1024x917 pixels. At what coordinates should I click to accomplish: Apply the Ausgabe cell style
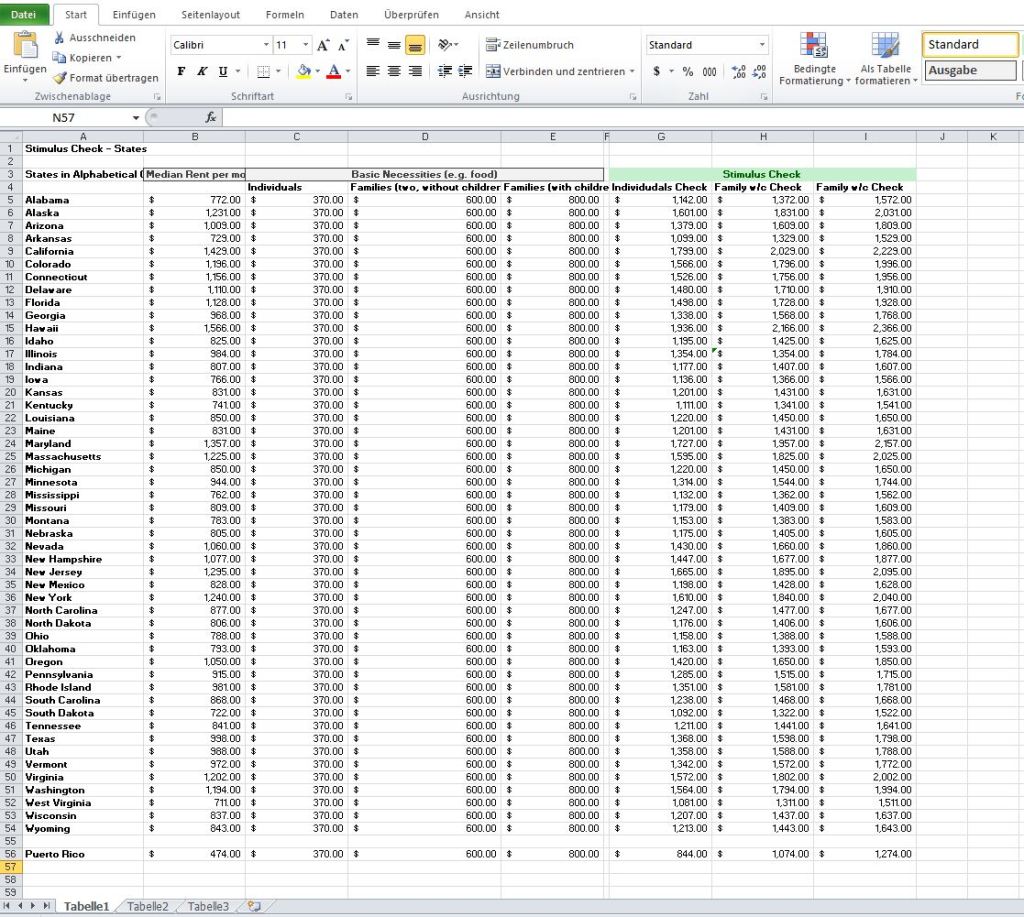[968, 70]
